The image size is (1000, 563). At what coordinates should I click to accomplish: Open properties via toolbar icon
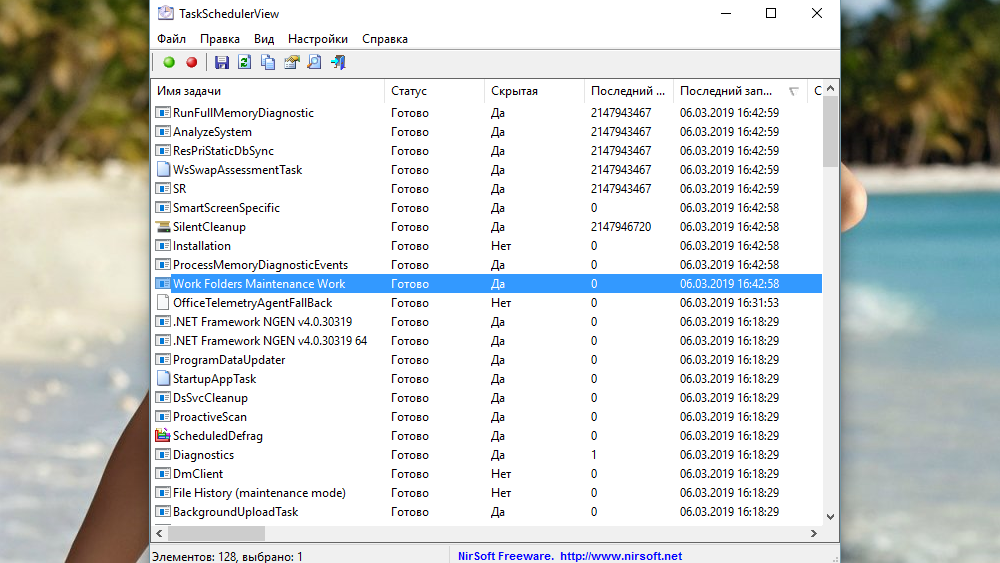point(291,63)
